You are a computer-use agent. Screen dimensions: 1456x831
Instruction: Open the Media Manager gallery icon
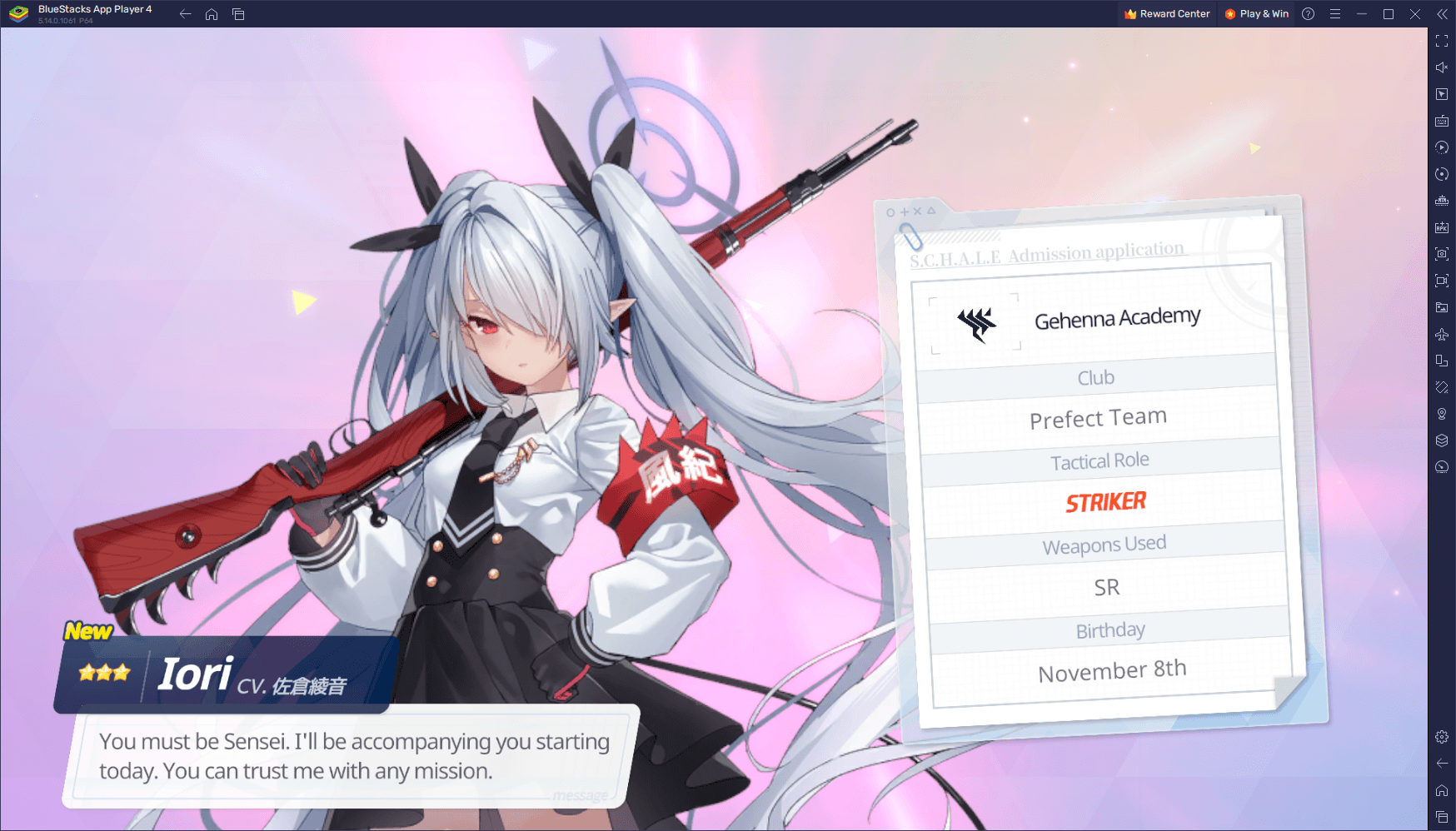[x=1440, y=307]
